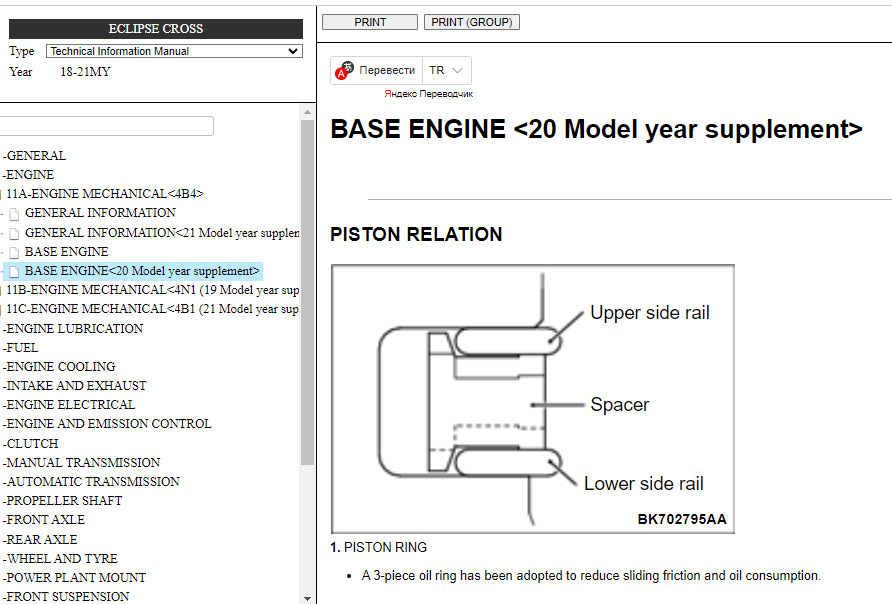Click the Яндекс Переводчик label
The width and height of the screenshot is (892, 604).
point(428,94)
